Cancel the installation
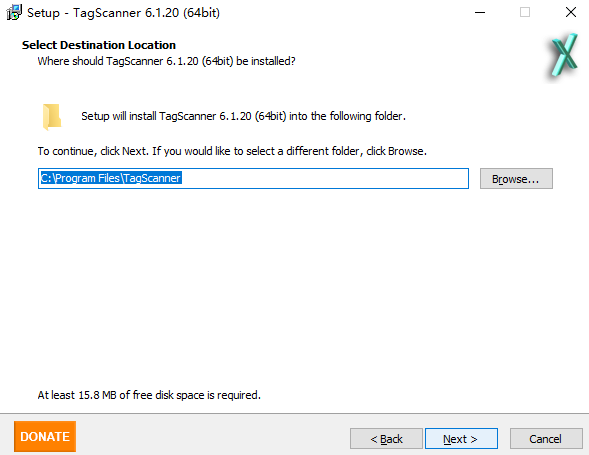This screenshot has height=455, width=589. (546, 438)
